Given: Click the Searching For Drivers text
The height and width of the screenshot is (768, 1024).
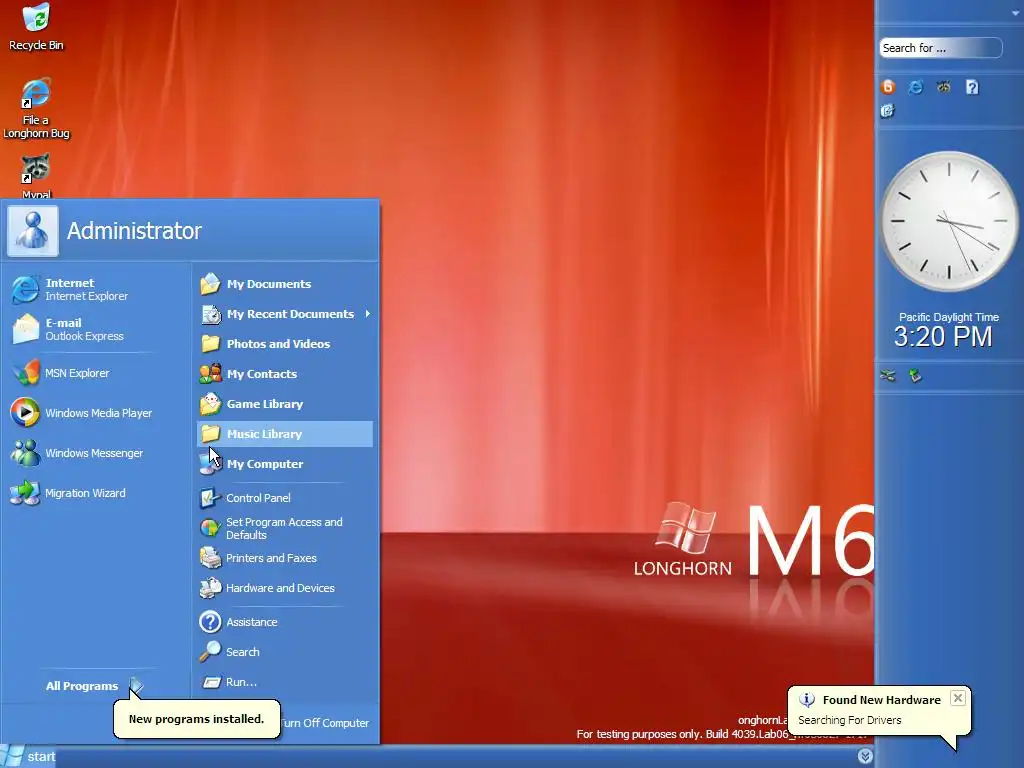Looking at the screenshot, I should point(850,720).
